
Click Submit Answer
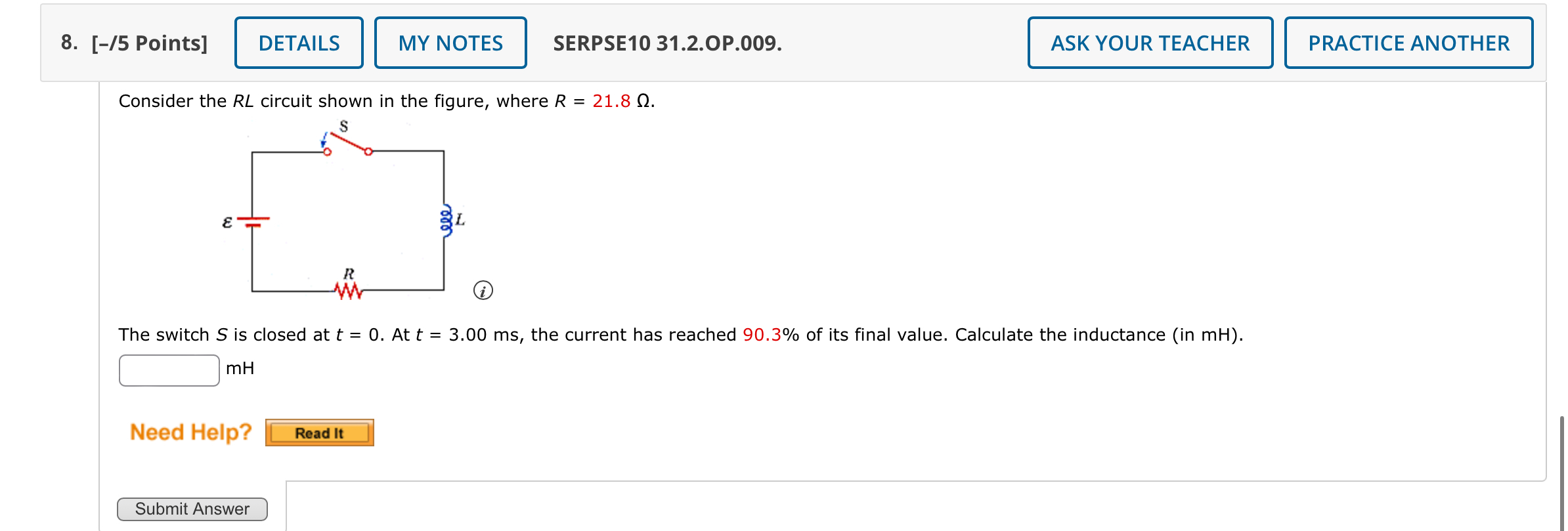pos(192,509)
